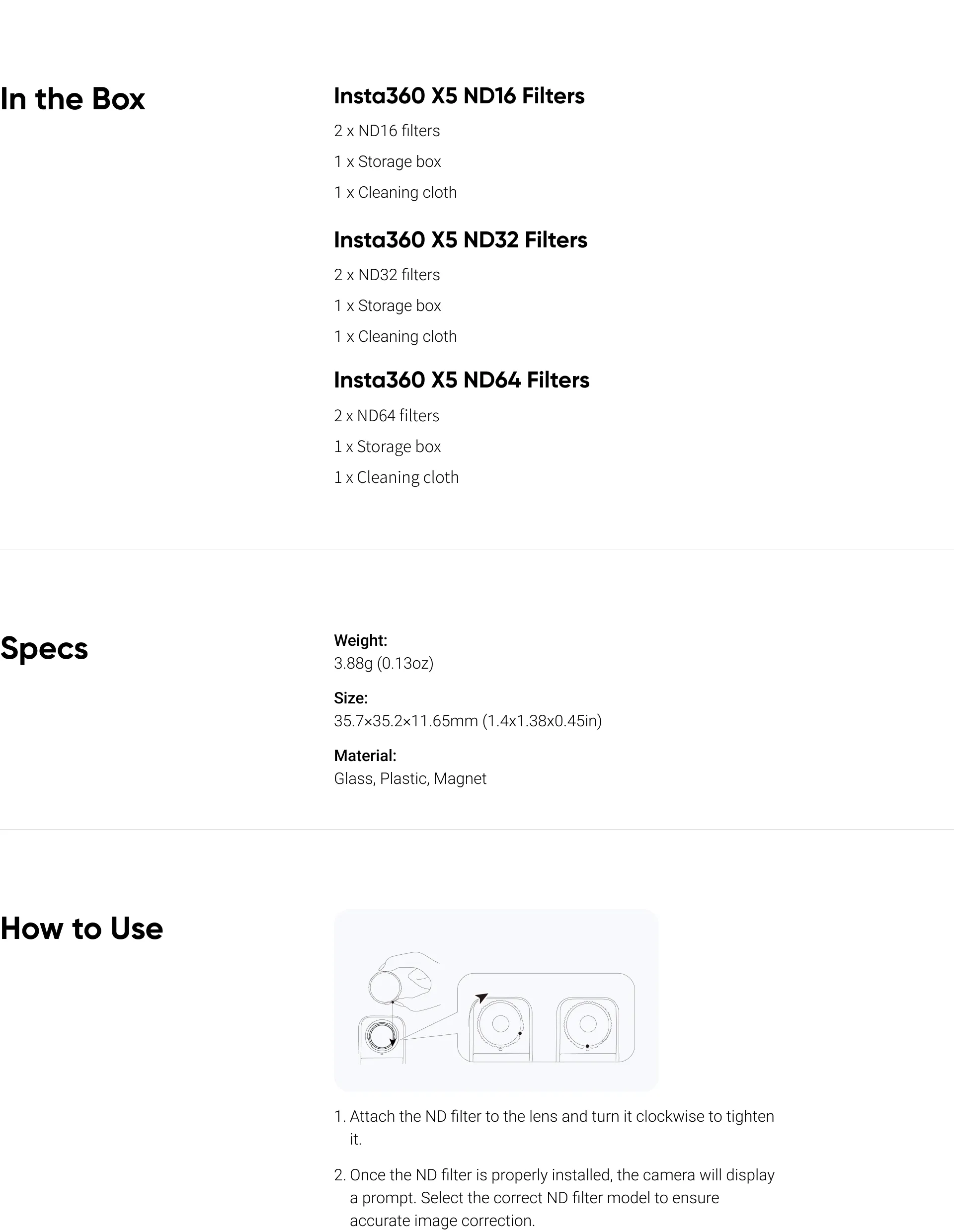The width and height of the screenshot is (954, 1232).
Task: Click the 3.88g (0.13oz) weight value
Action: point(384,663)
